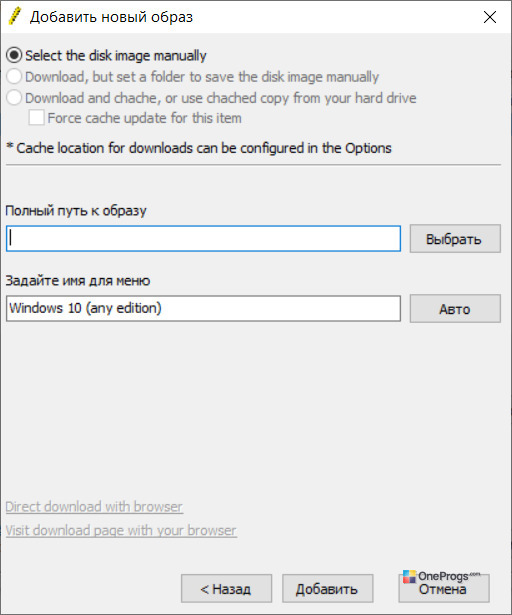
Task: Click the Авто button
Action: pos(455,309)
